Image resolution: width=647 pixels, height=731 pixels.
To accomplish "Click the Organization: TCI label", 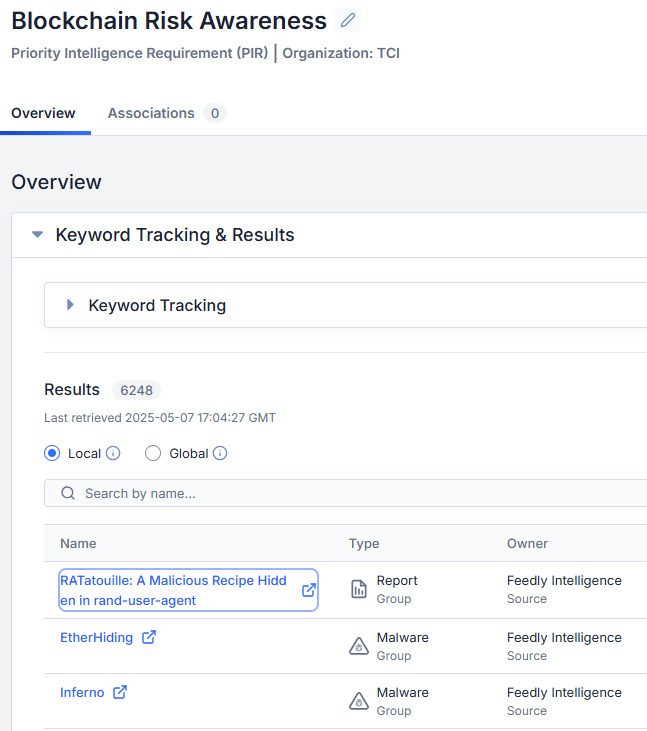I will pos(341,53).
